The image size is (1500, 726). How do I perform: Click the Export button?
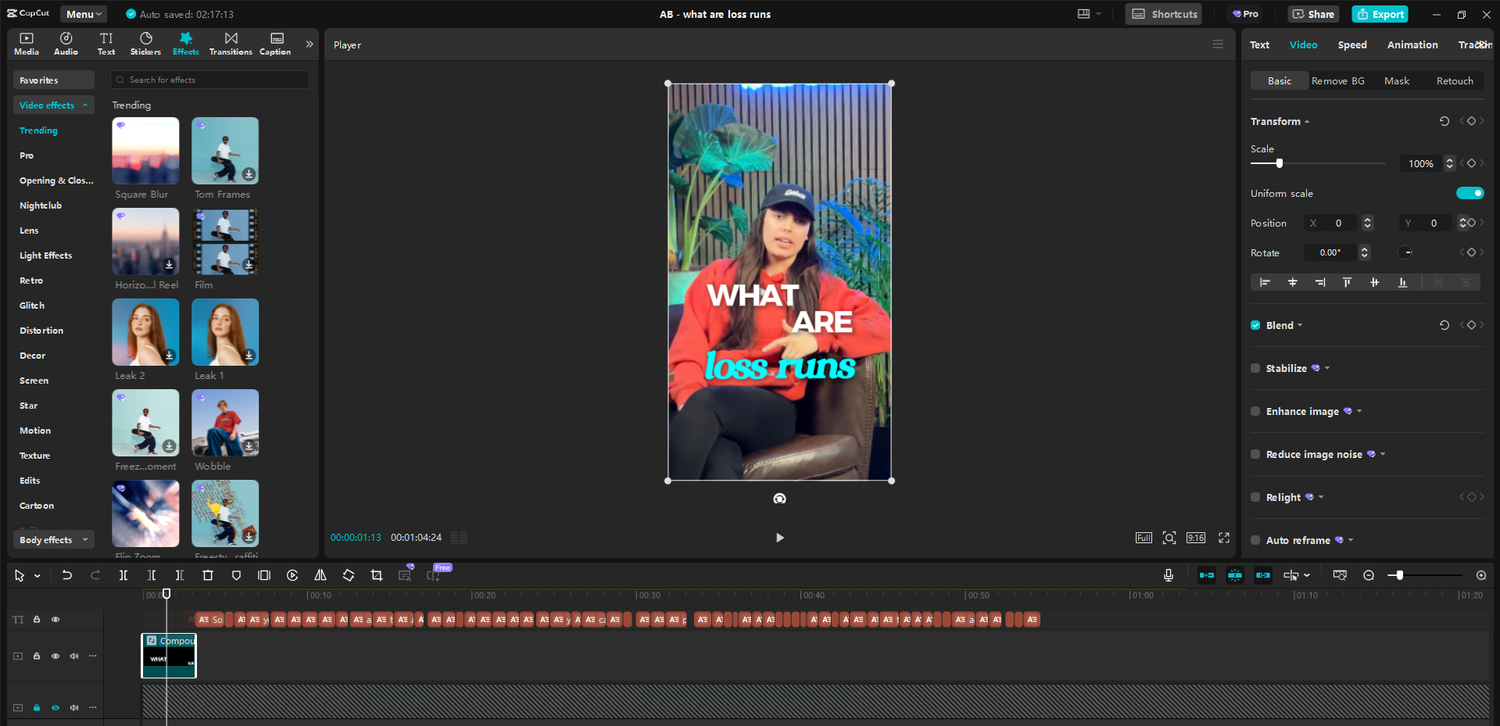(x=1380, y=14)
